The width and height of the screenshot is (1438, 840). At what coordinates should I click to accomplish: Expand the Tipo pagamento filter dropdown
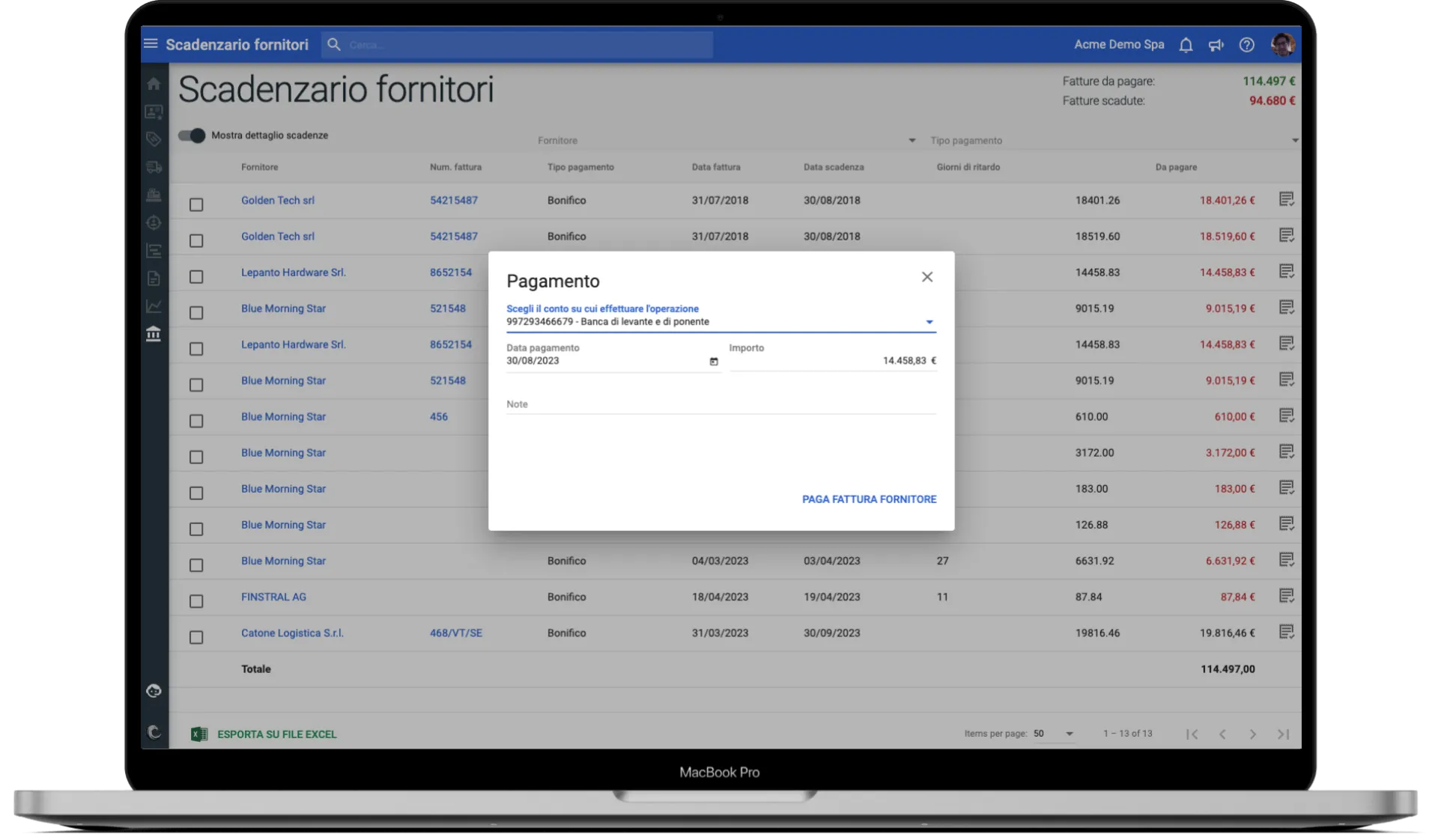point(1295,140)
